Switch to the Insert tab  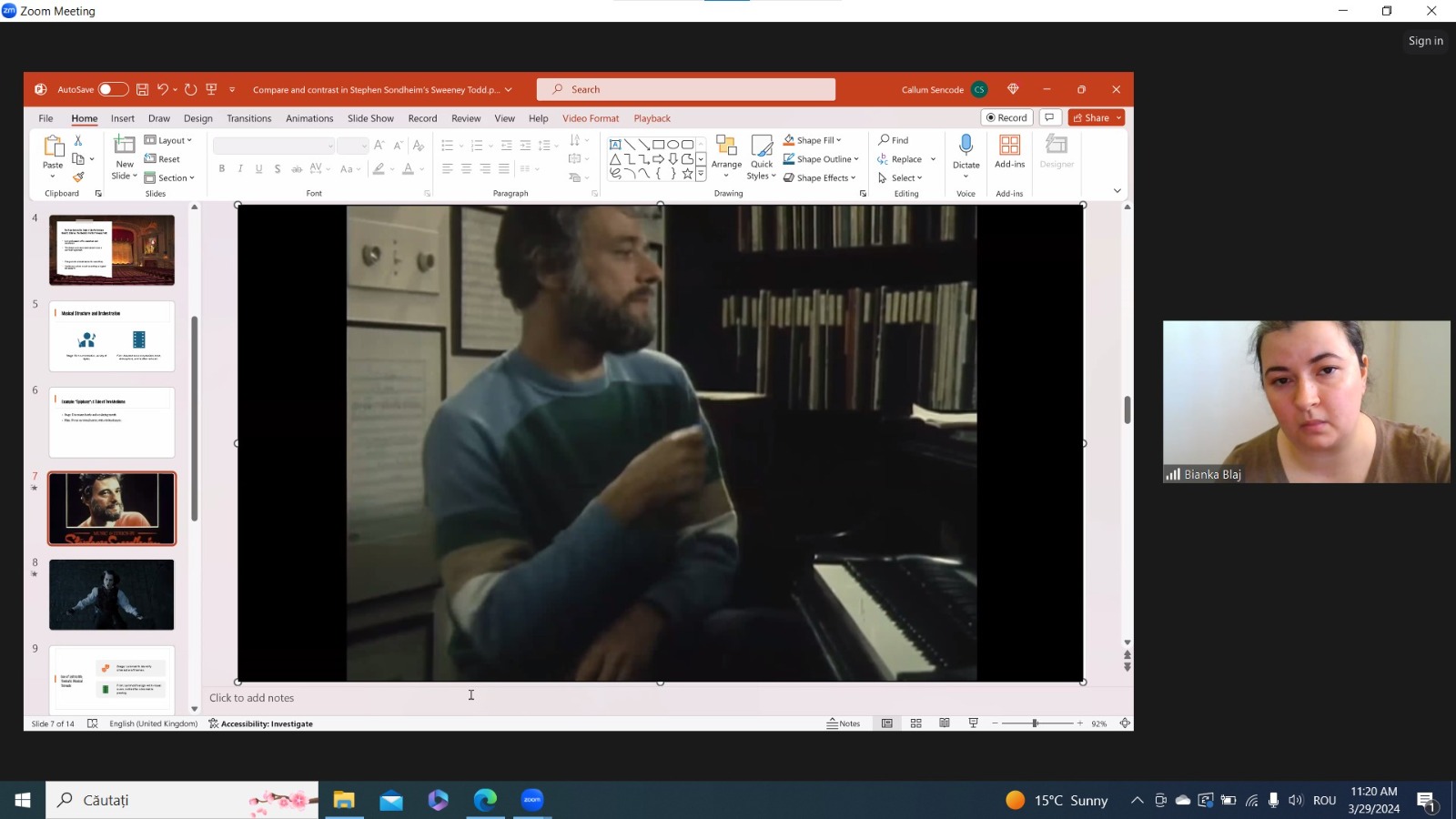coord(123,118)
